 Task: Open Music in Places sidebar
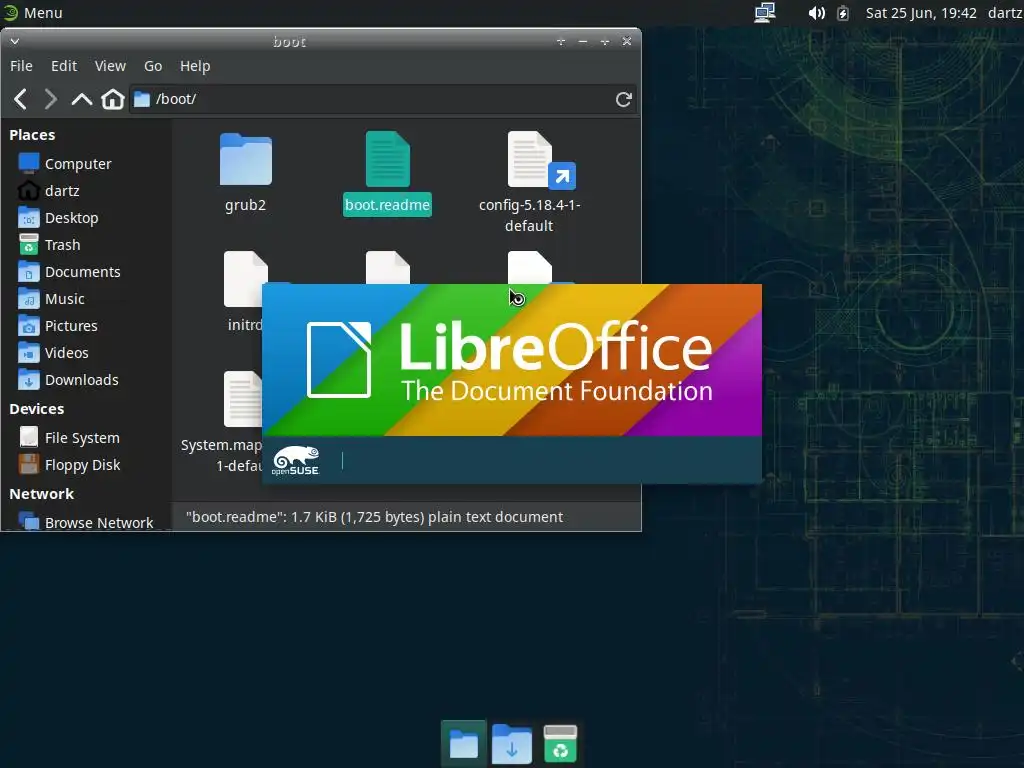coord(52,298)
